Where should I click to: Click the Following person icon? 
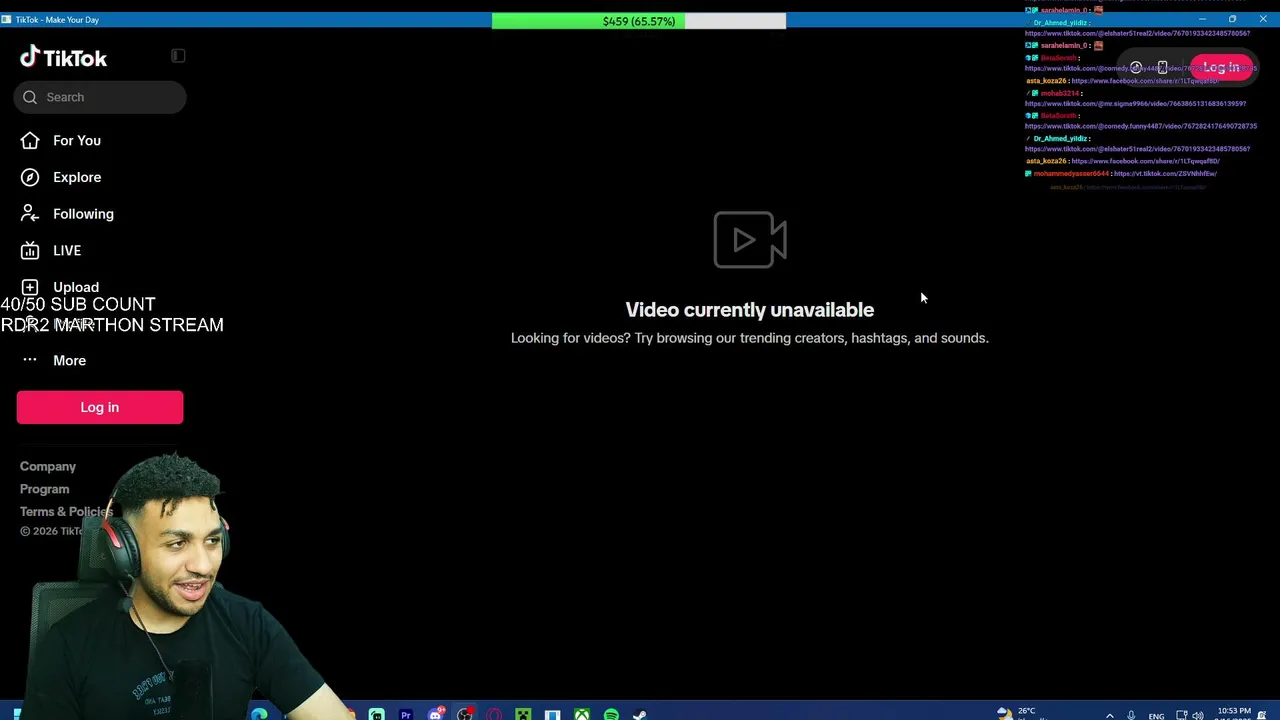click(x=30, y=214)
